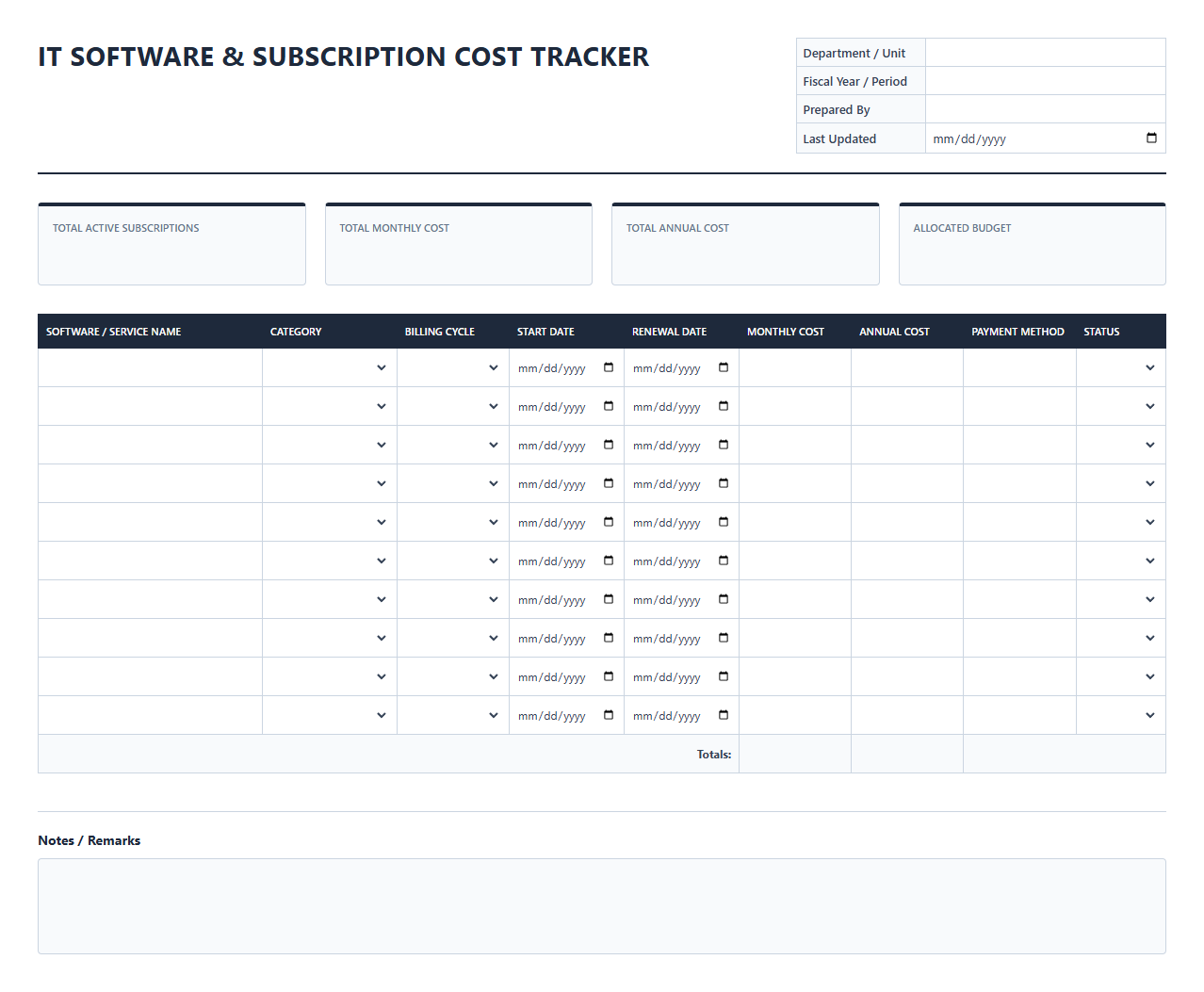Open Renewal Date calendar icon in fifth row
The width and height of the screenshot is (1204, 992).
tap(724, 522)
